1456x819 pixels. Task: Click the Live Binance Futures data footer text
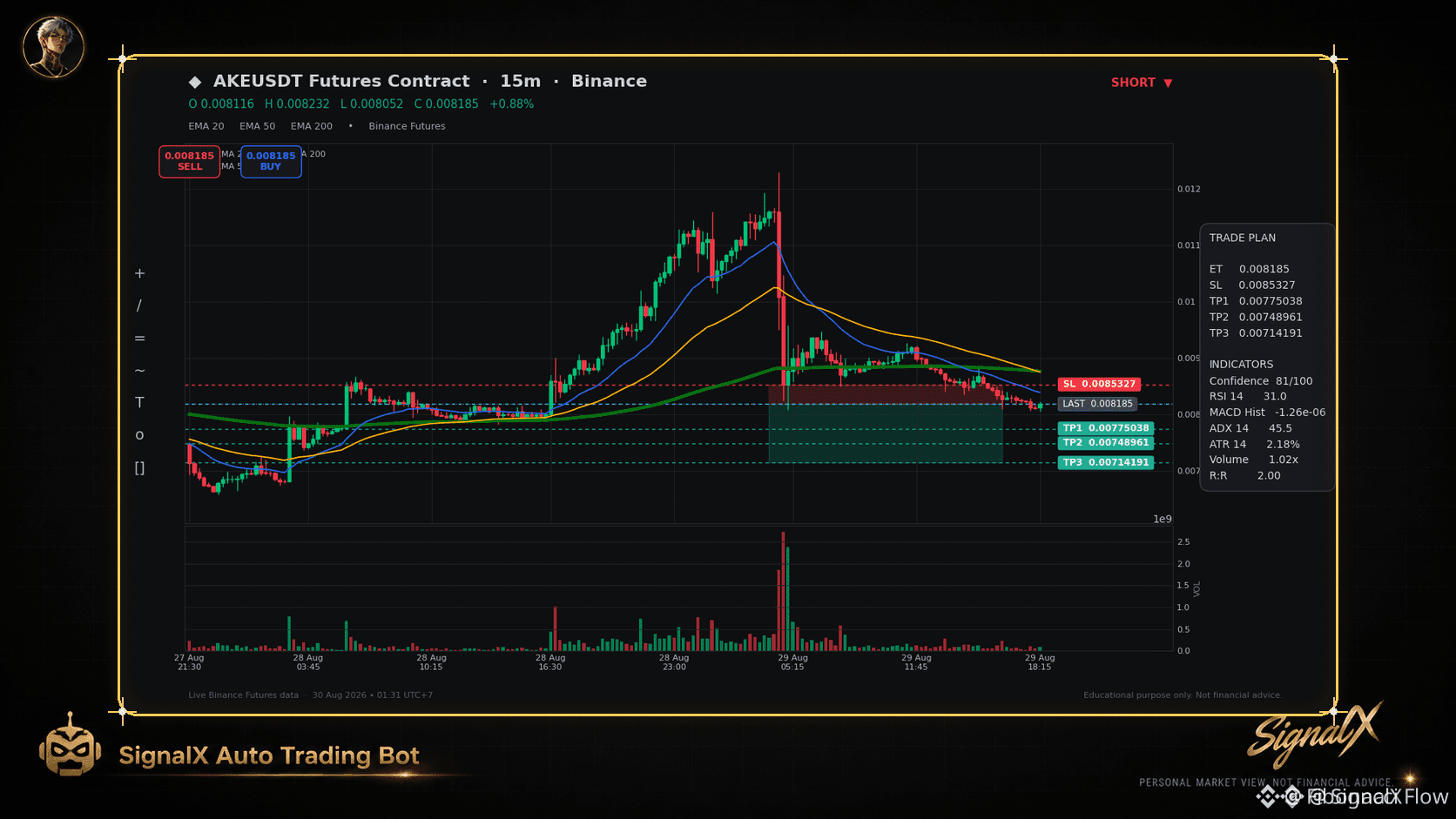(x=243, y=695)
